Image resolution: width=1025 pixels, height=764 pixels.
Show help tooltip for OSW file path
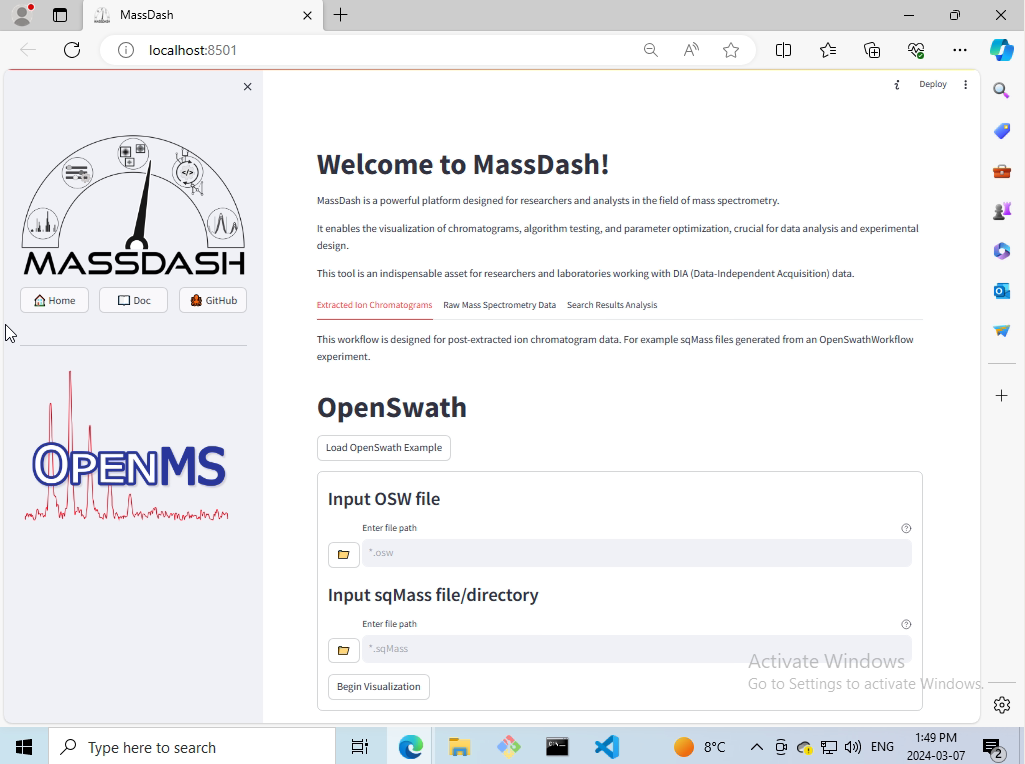click(906, 528)
